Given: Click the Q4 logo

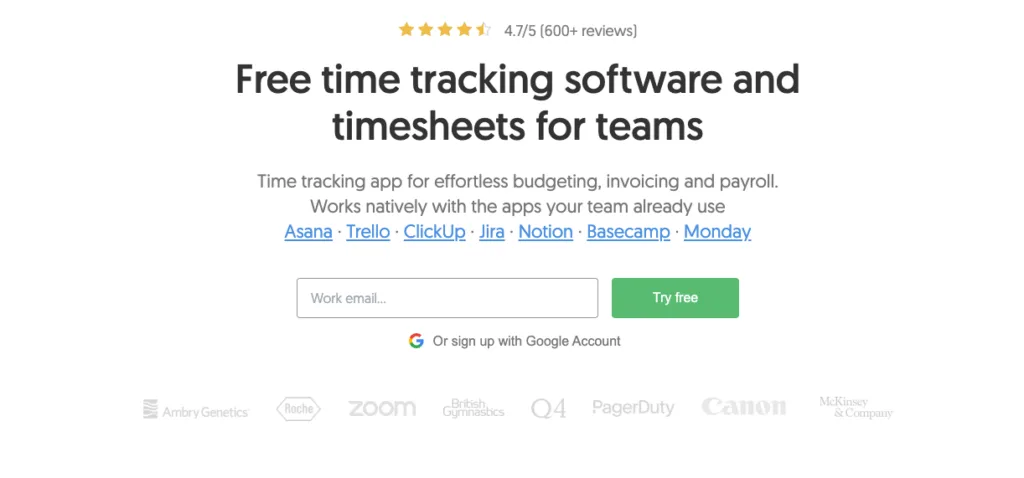Looking at the screenshot, I should (x=549, y=408).
